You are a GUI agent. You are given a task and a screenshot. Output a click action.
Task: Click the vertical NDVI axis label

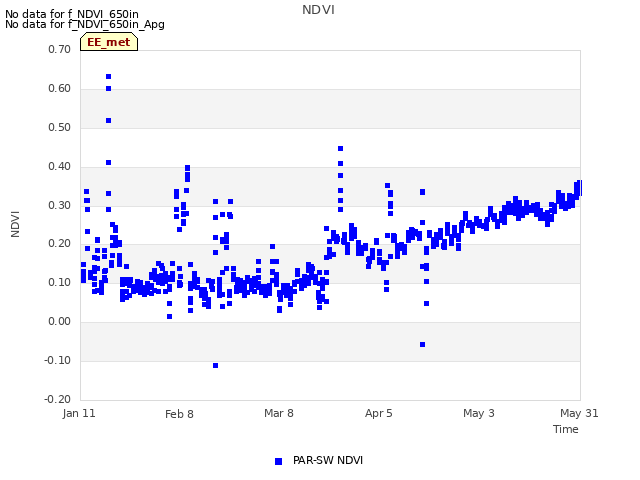pos(15,224)
